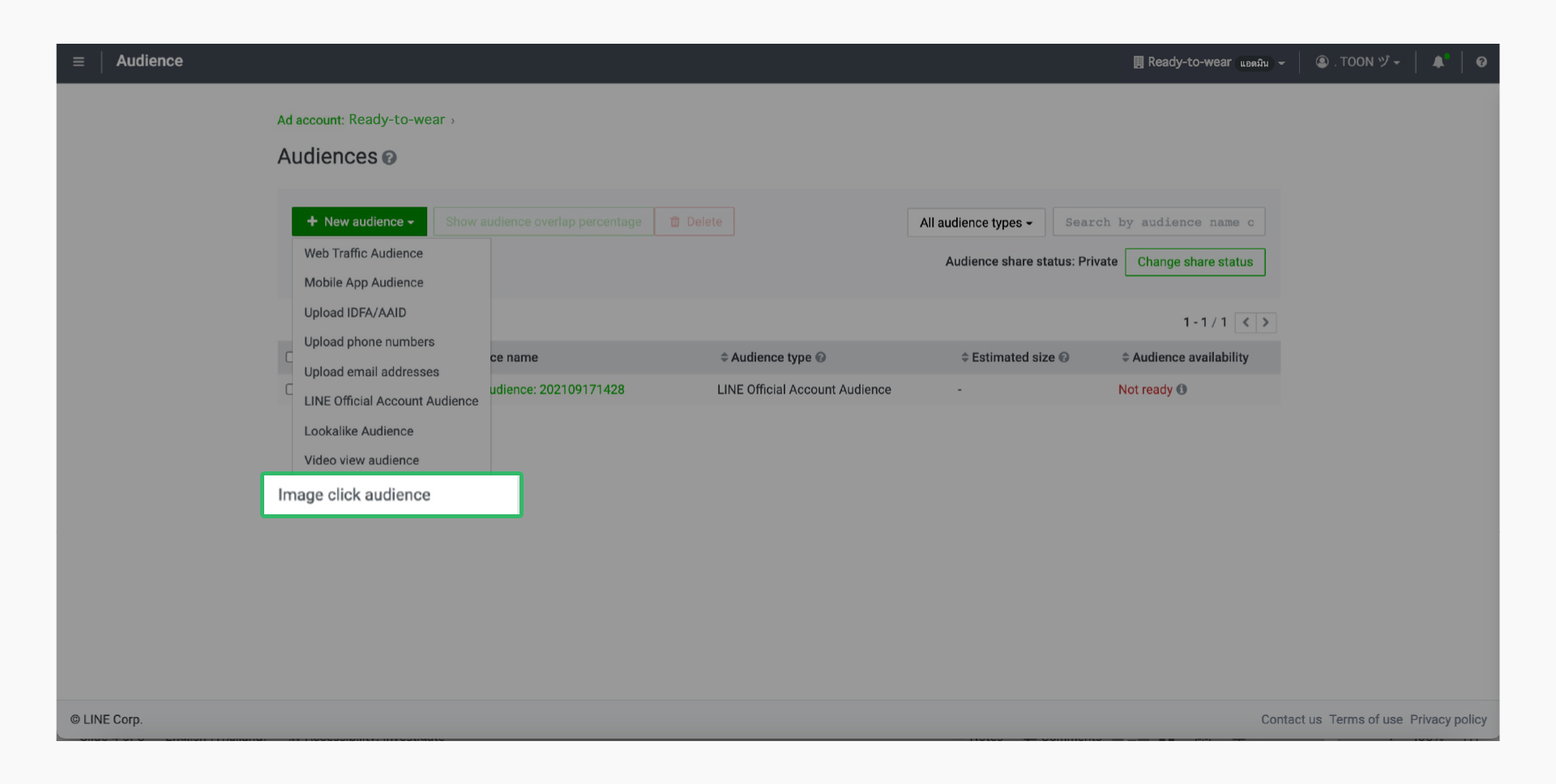Click the help icon beside Audiences heading
The width and height of the screenshot is (1556, 784).
390,158
